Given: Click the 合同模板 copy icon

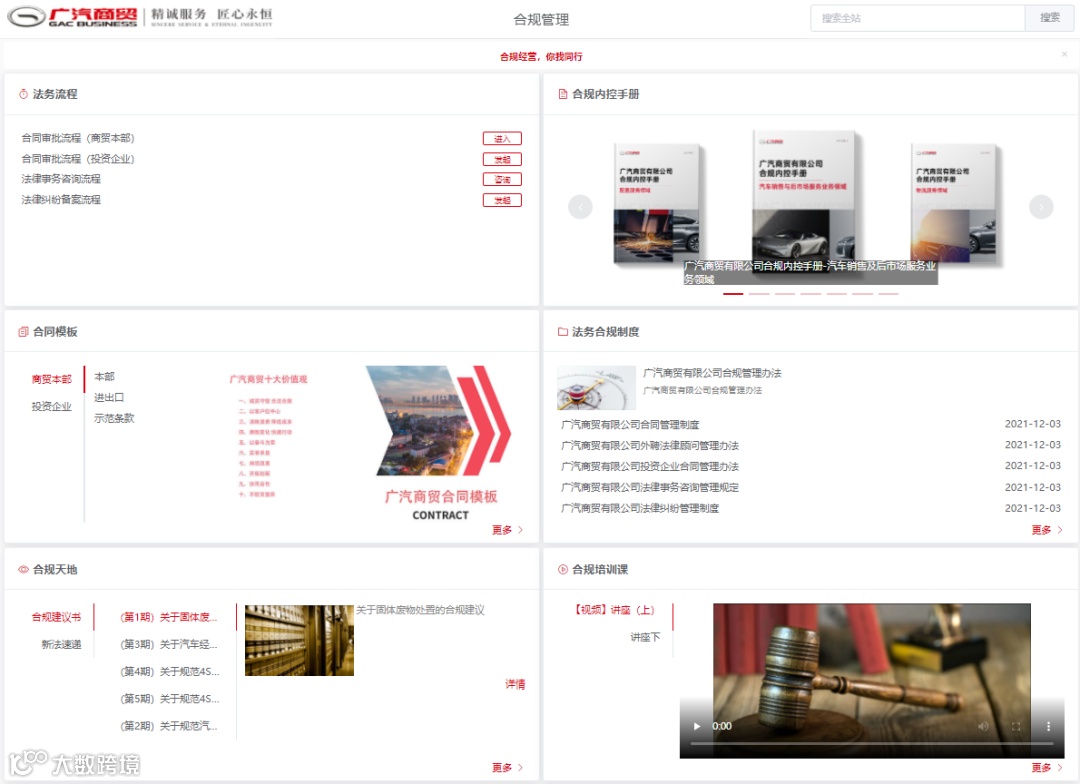Looking at the screenshot, I should click(23, 331).
